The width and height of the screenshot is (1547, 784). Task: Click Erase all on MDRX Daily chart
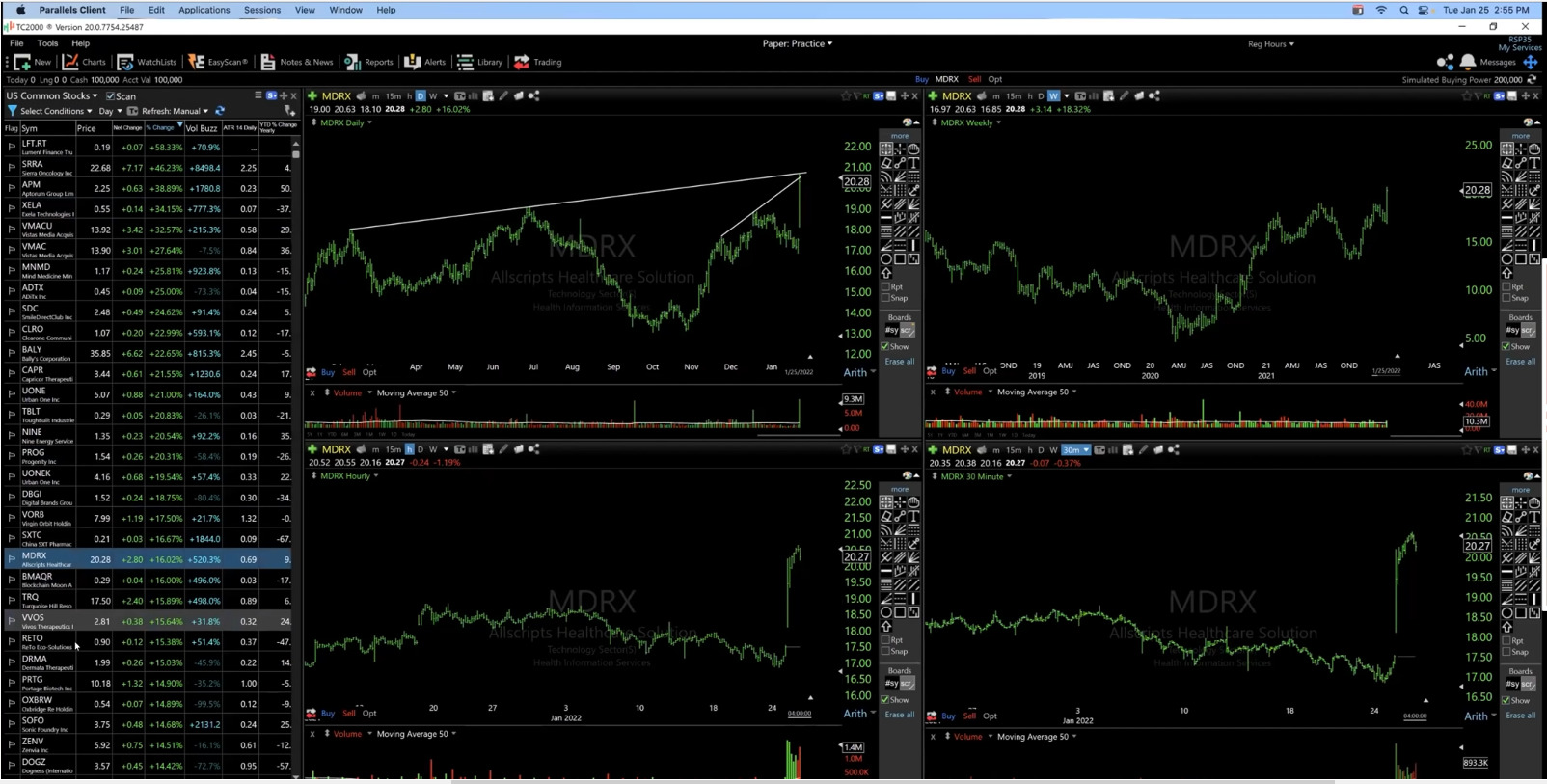(900, 362)
